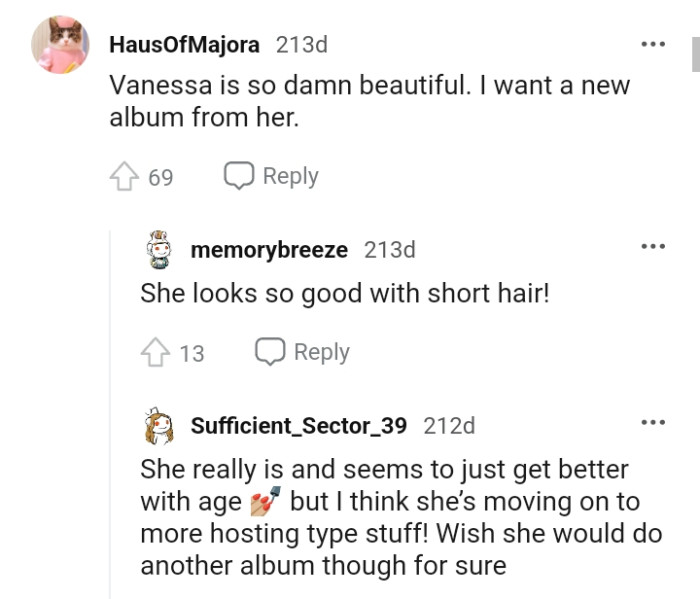Open more options for memorybreeze's comment
The width and height of the screenshot is (700, 599).
click(x=653, y=248)
